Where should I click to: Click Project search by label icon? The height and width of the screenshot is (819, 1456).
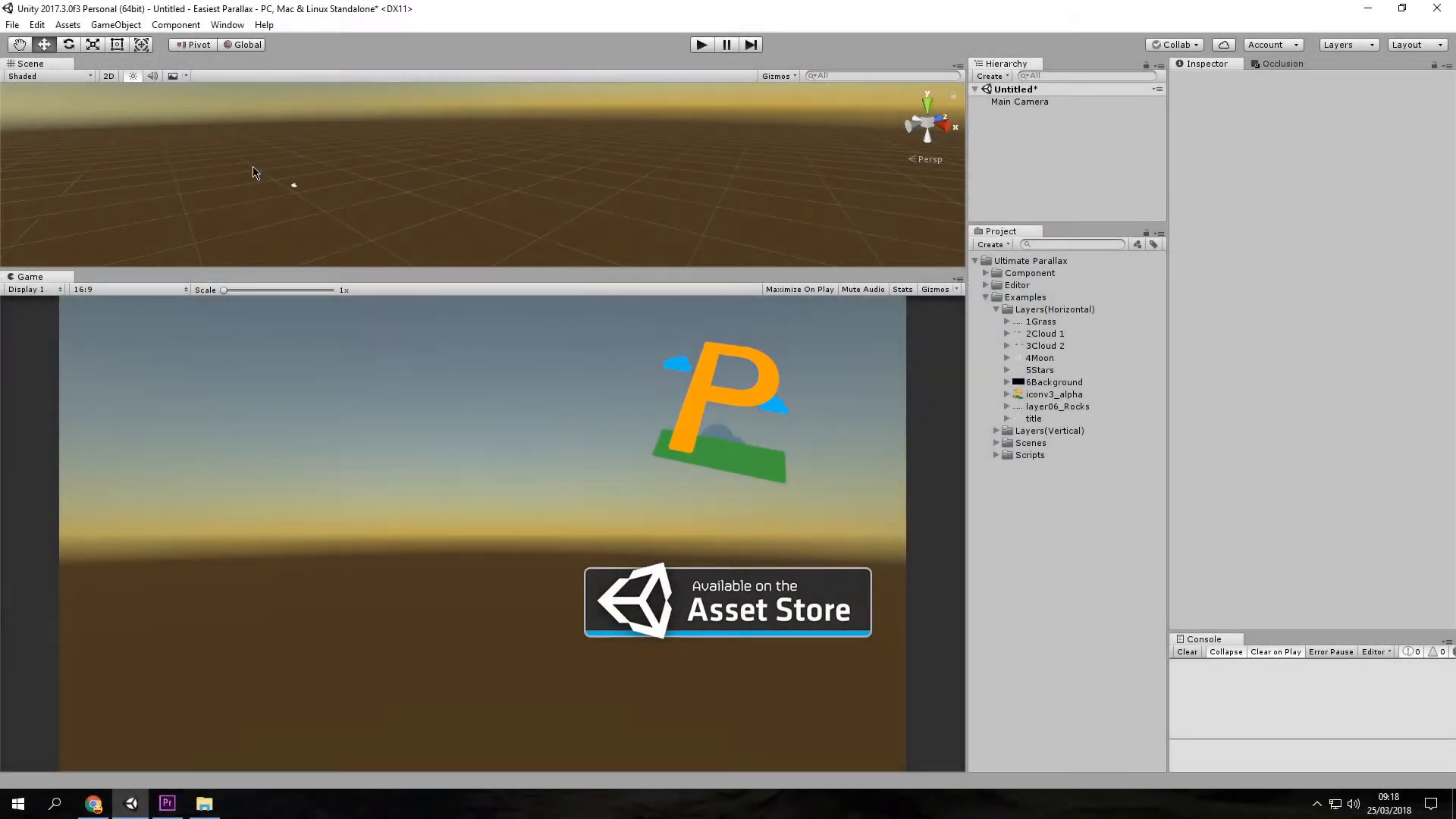(x=1153, y=244)
